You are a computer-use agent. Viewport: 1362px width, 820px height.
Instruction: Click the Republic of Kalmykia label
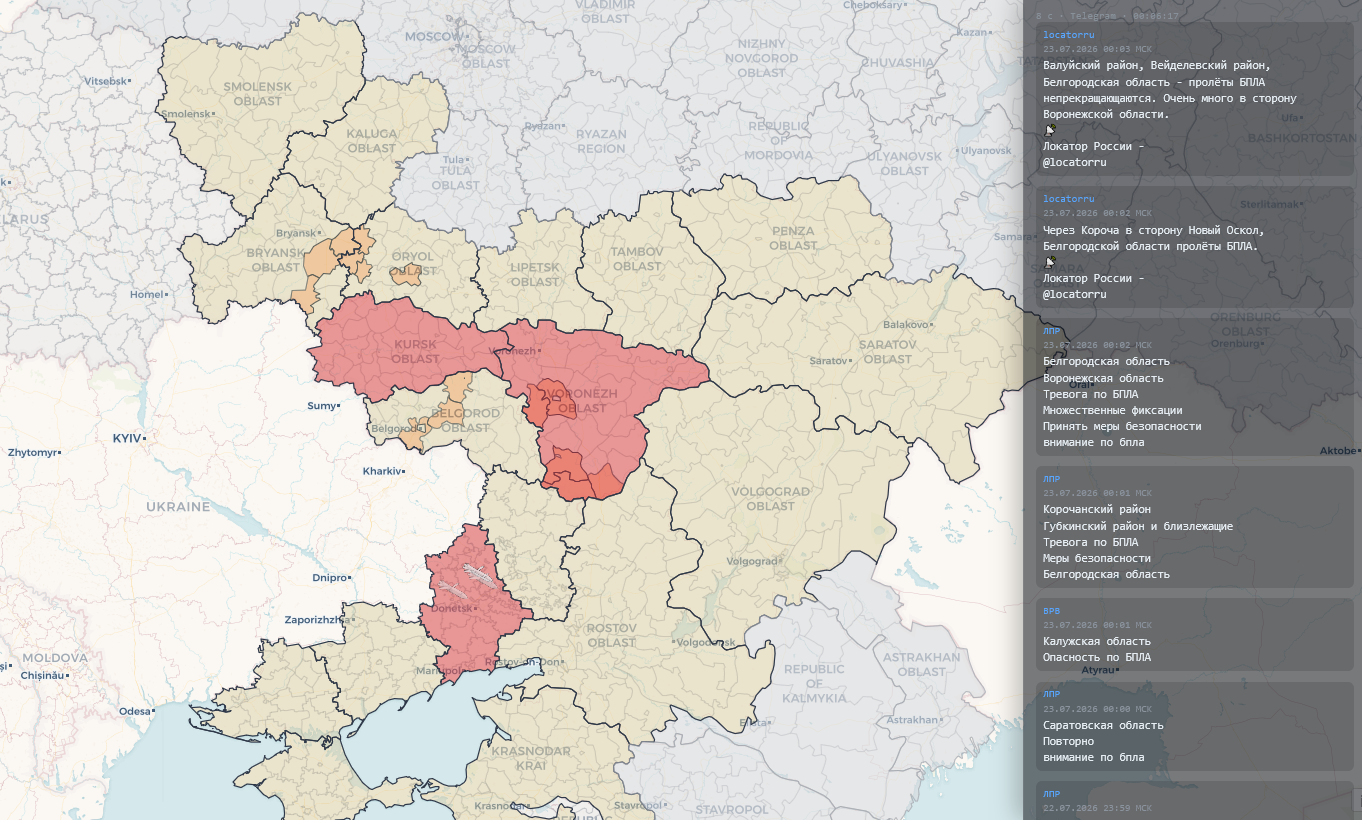click(x=814, y=683)
